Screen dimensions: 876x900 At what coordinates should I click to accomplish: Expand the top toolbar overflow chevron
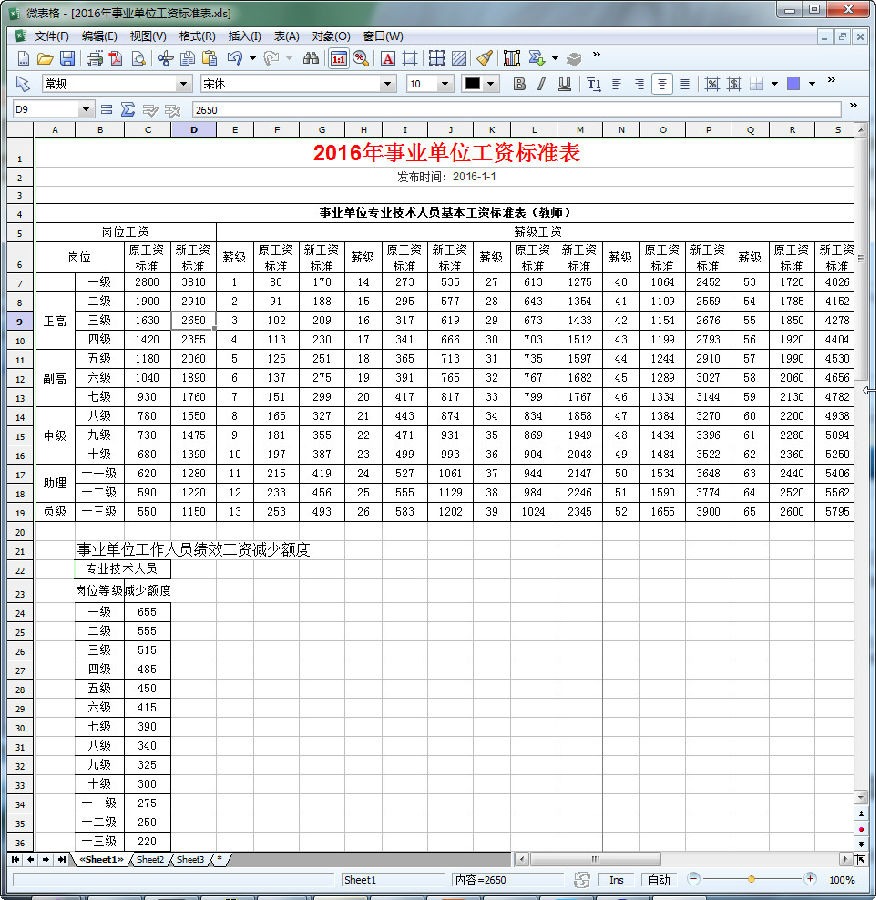tap(596, 55)
